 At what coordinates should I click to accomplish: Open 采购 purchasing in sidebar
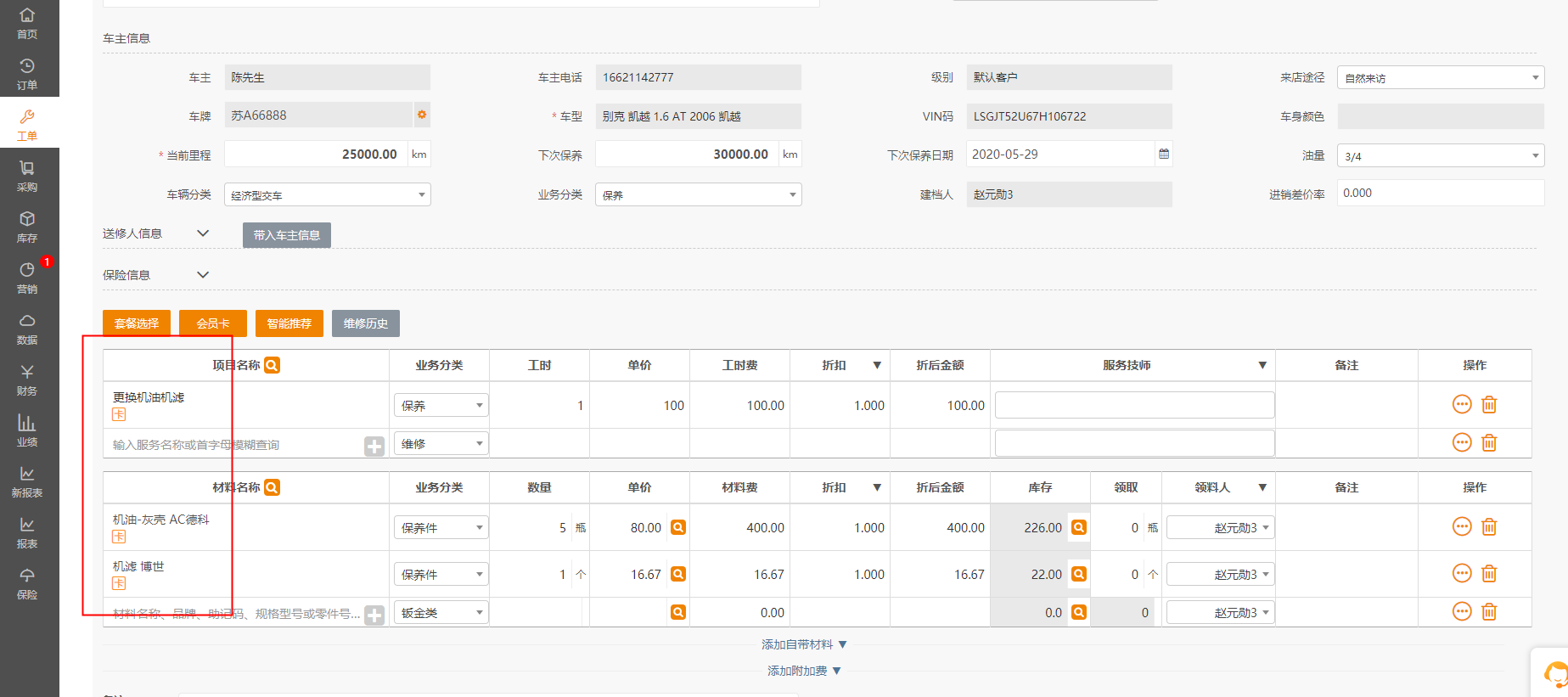tap(27, 176)
